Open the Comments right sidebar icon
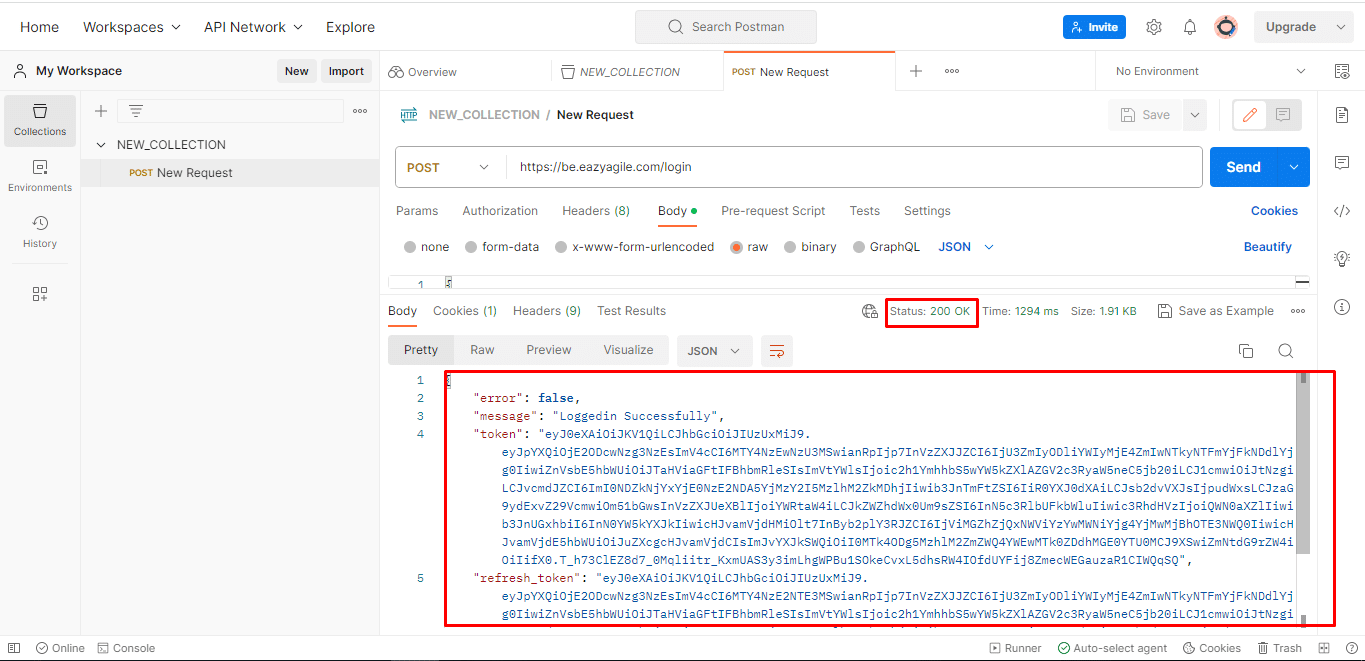 [x=1342, y=162]
